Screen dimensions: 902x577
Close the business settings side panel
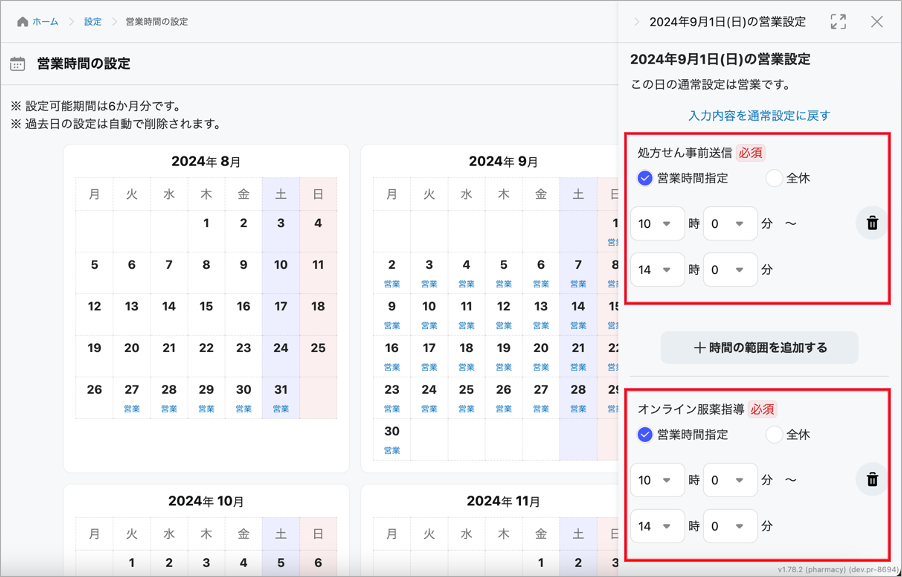877,21
